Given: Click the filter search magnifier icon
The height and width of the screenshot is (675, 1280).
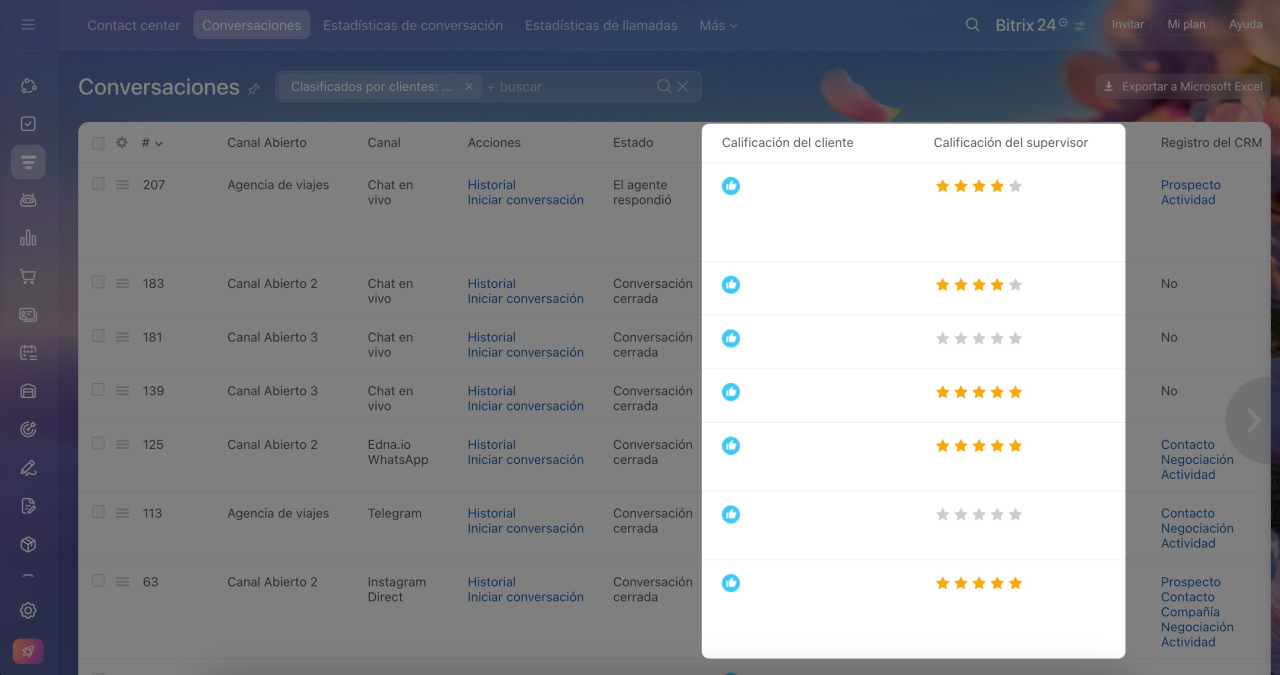Looking at the screenshot, I should [x=664, y=87].
